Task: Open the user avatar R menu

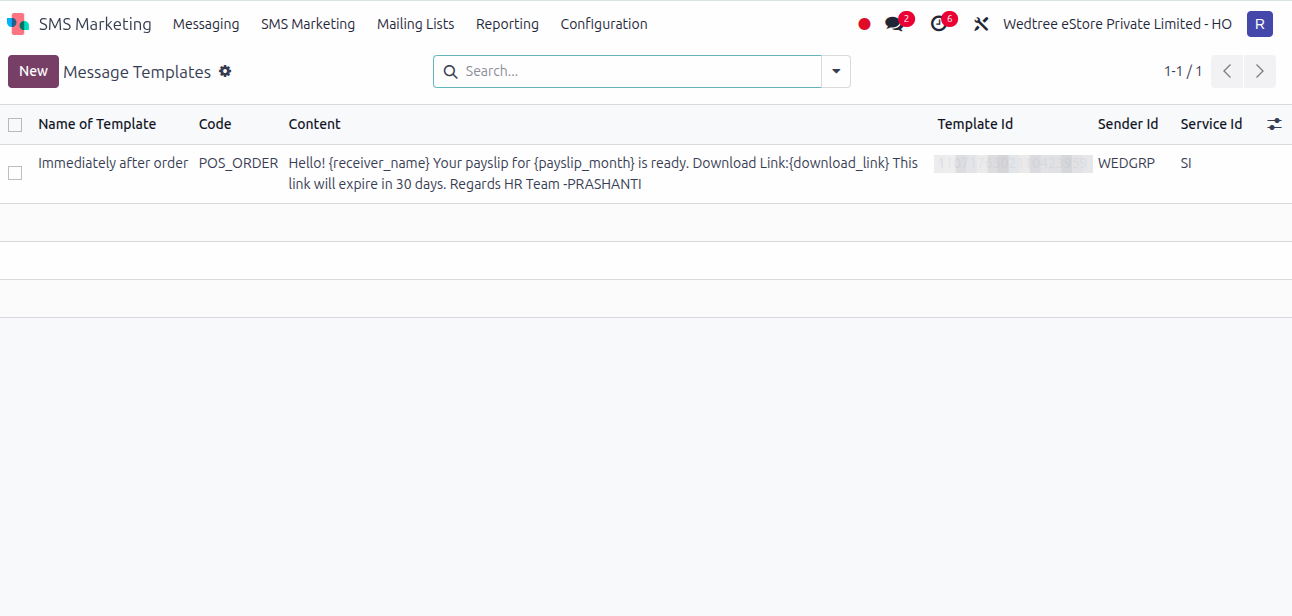Action: pos(1259,24)
